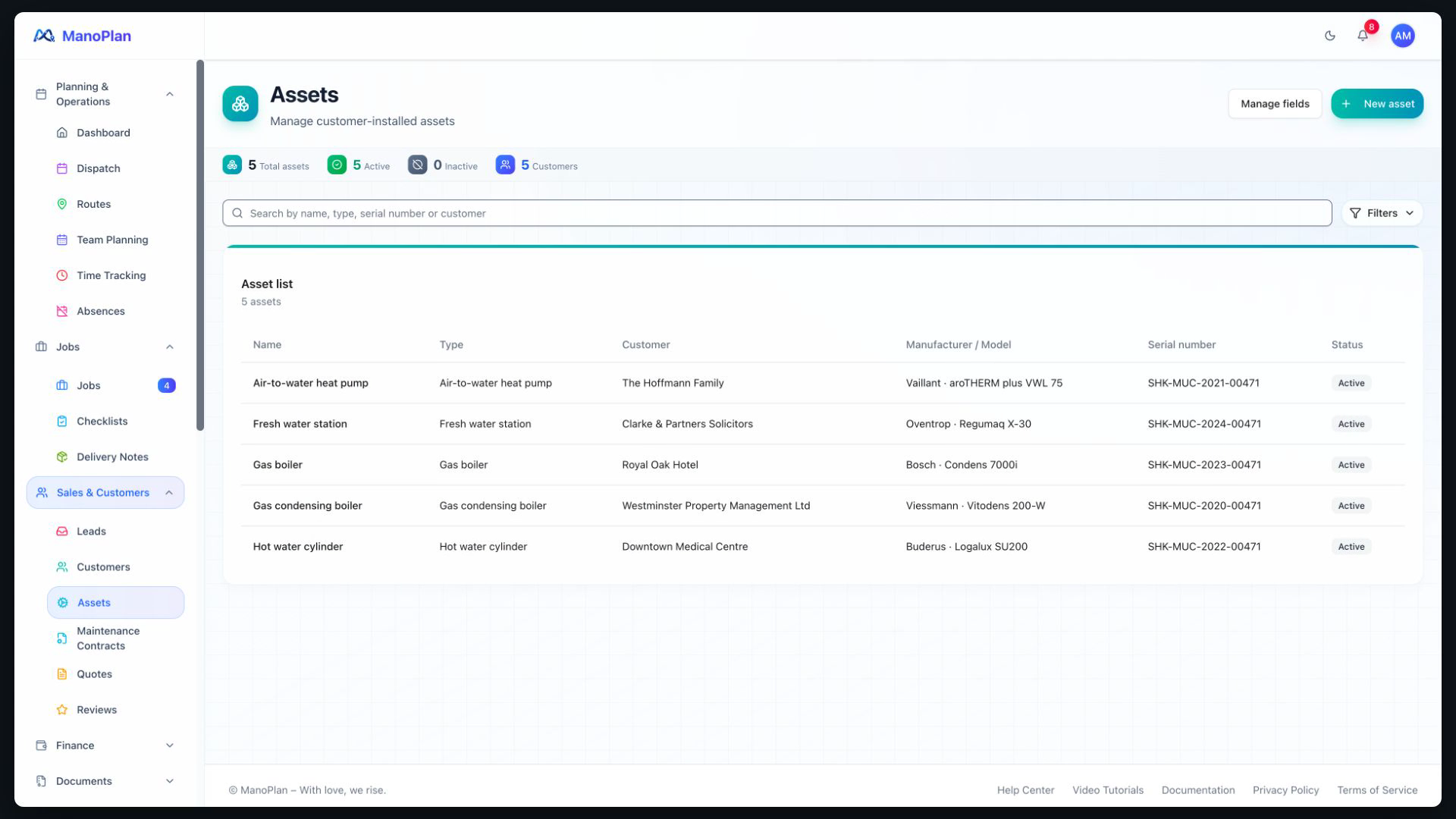Click the Royal Oak Hotel customer cell
The image size is (1456, 819).
coord(660,465)
